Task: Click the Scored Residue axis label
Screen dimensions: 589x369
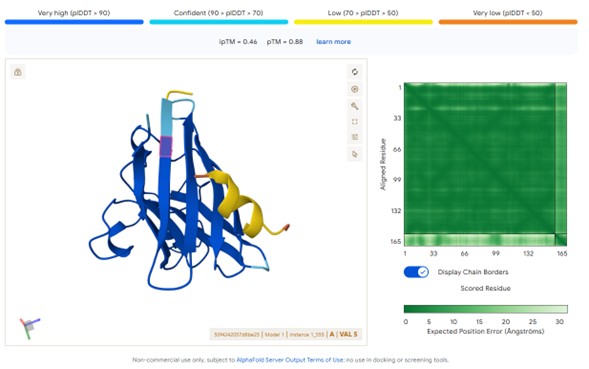Action: coord(485,288)
